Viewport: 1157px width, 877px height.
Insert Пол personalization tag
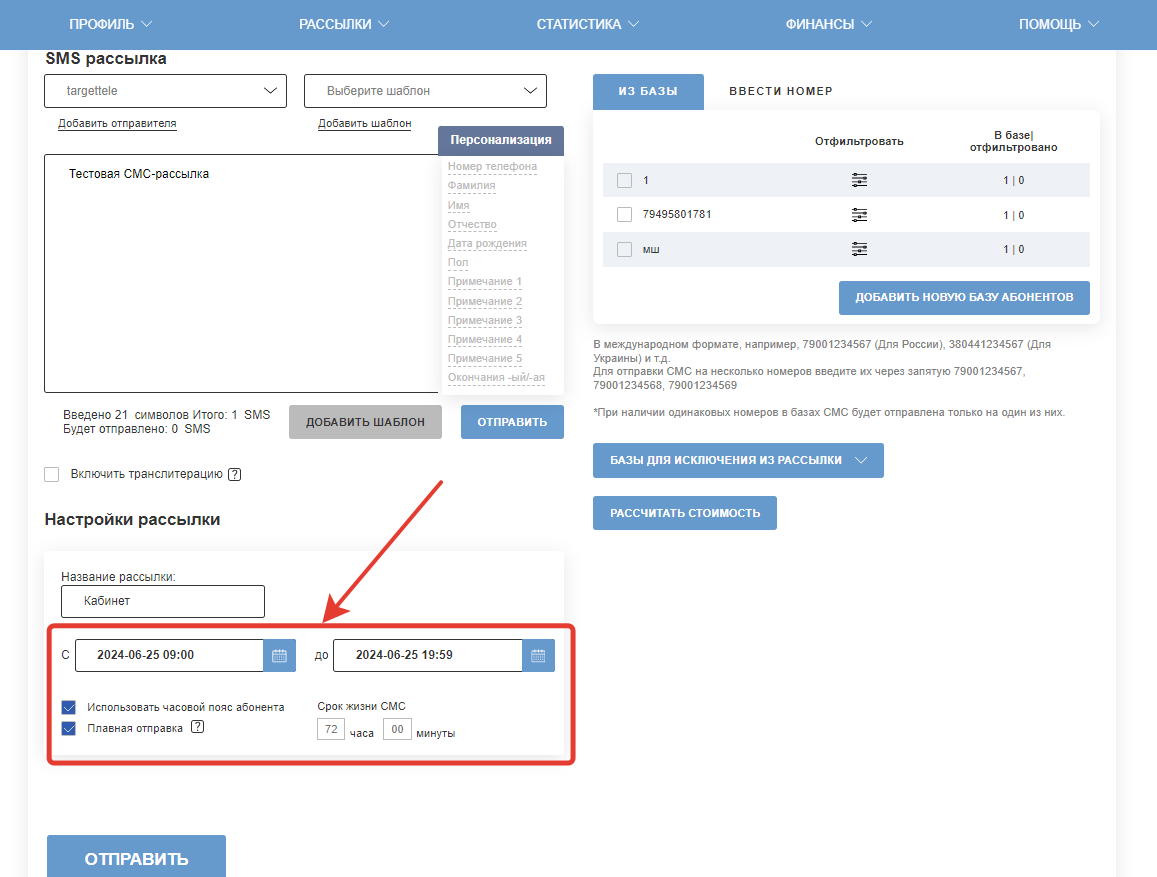(457, 263)
